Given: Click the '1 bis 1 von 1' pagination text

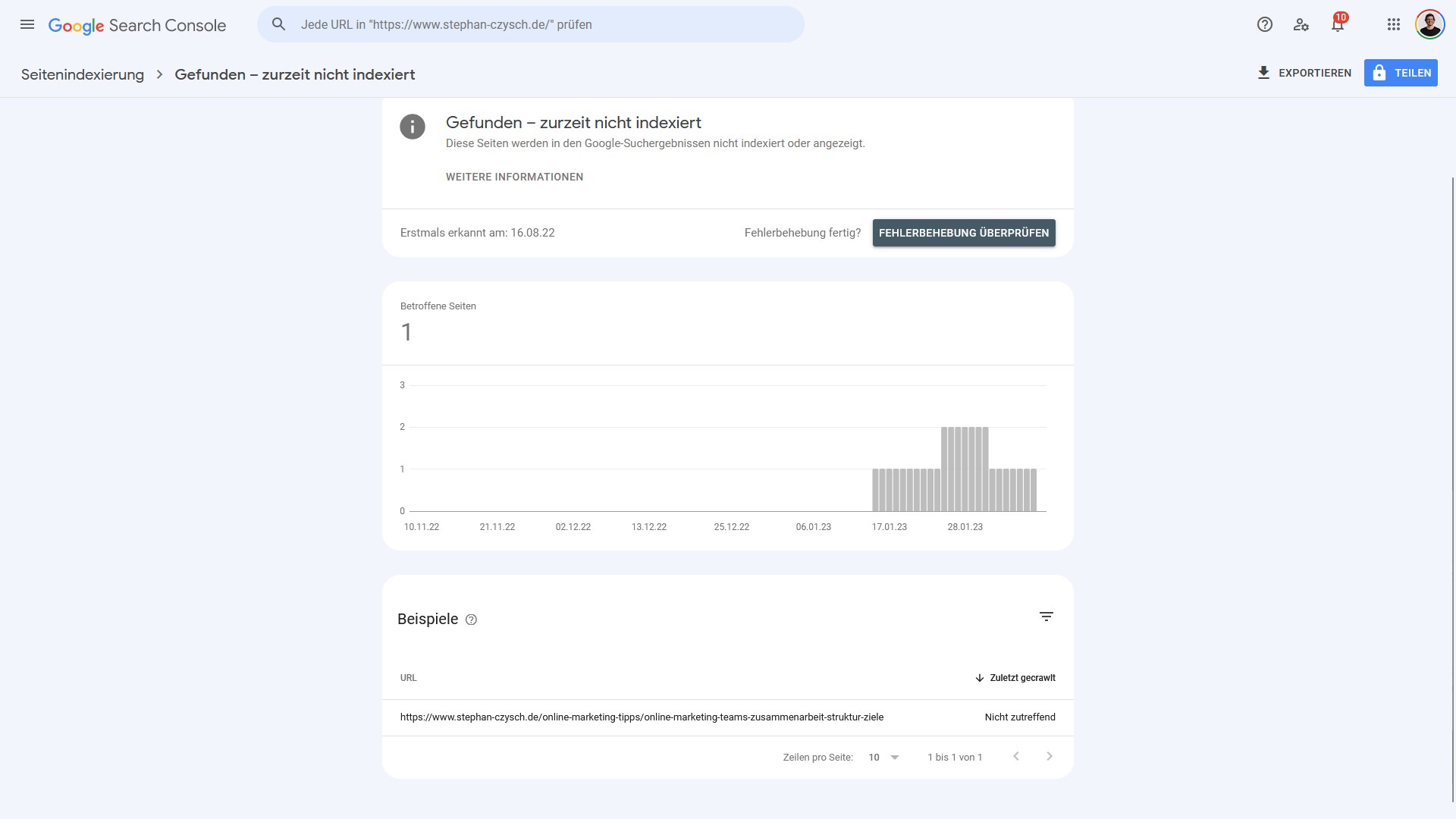Looking at the screenshot, I should tap(955, 757).
